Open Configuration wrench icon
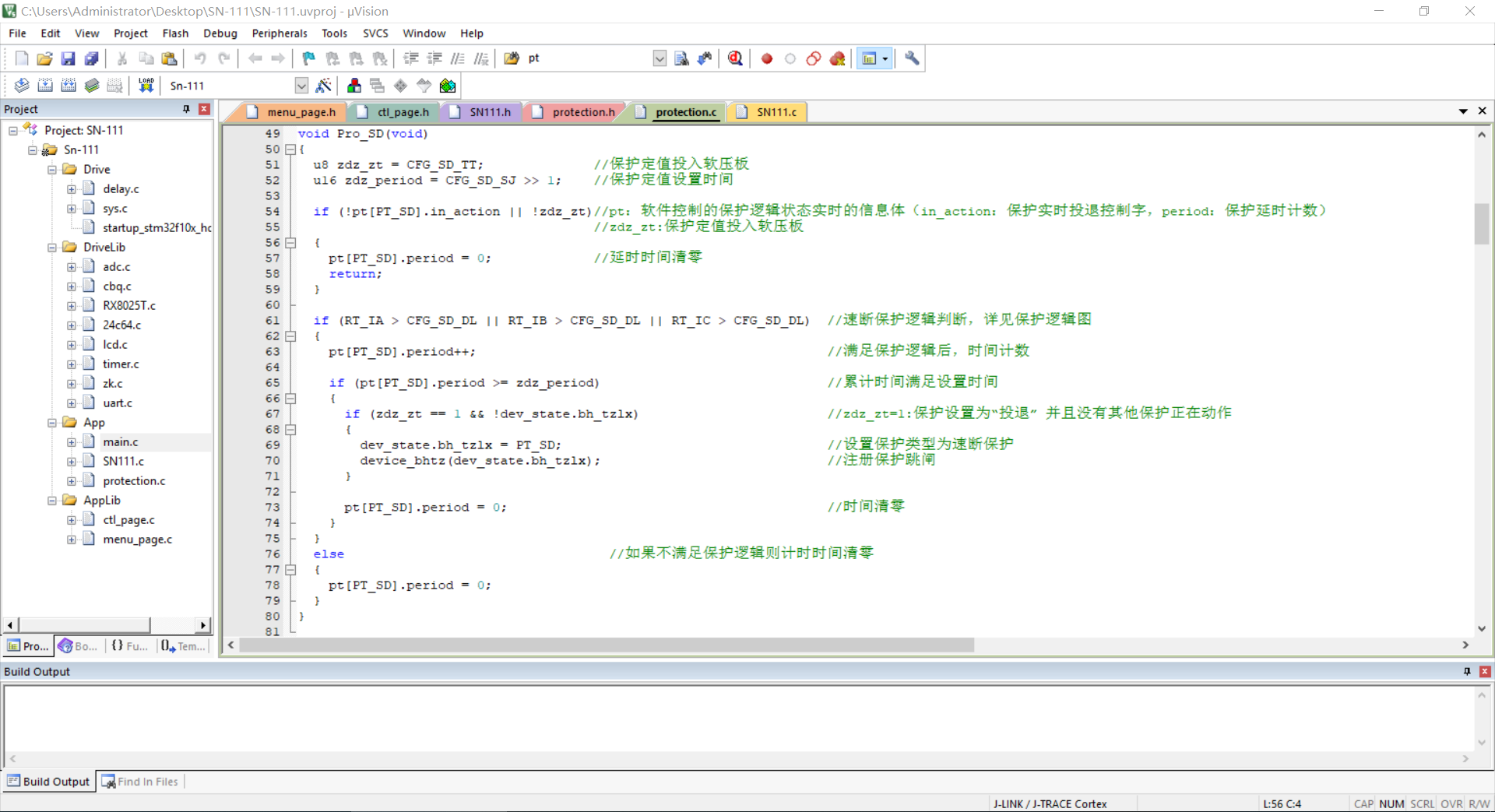The height and width of the screenshot is (812, 1495). (912, 58)
